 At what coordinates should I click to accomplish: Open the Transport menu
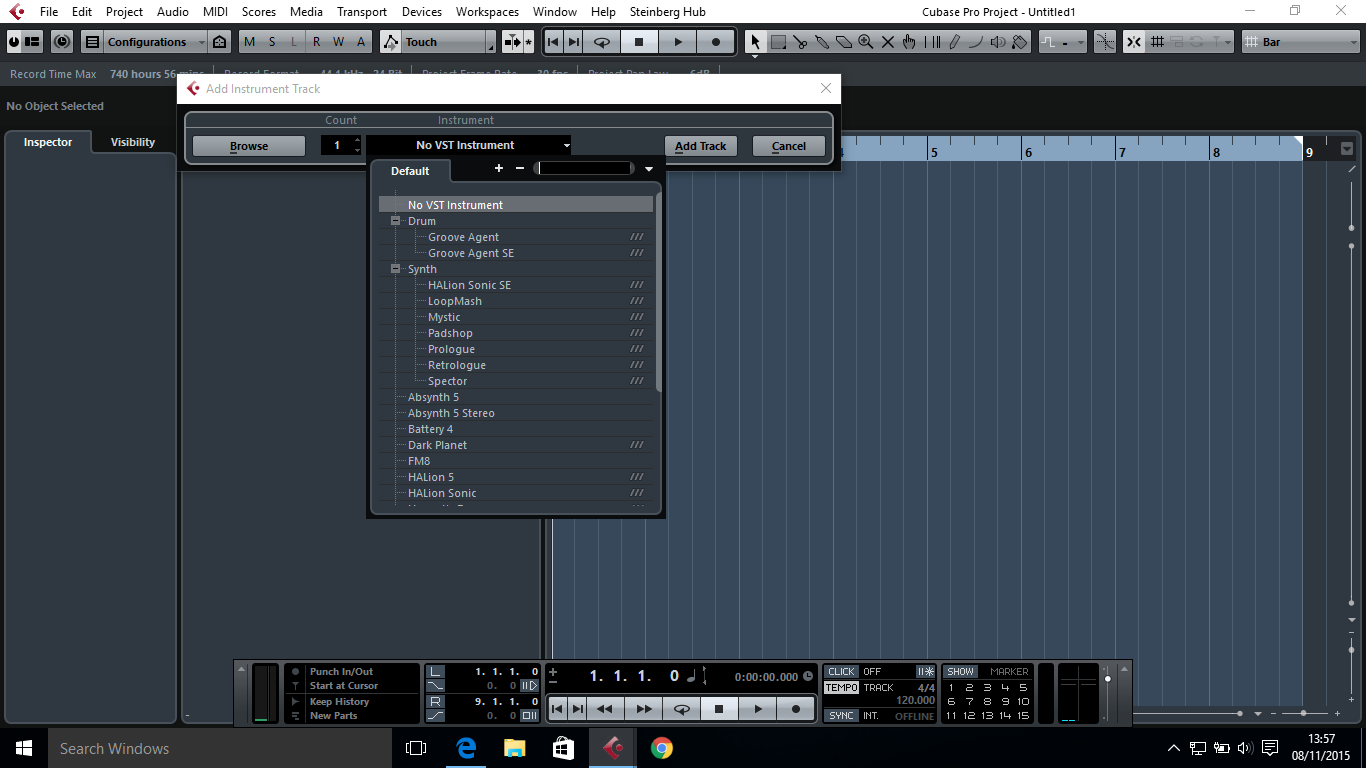[362, 12]
